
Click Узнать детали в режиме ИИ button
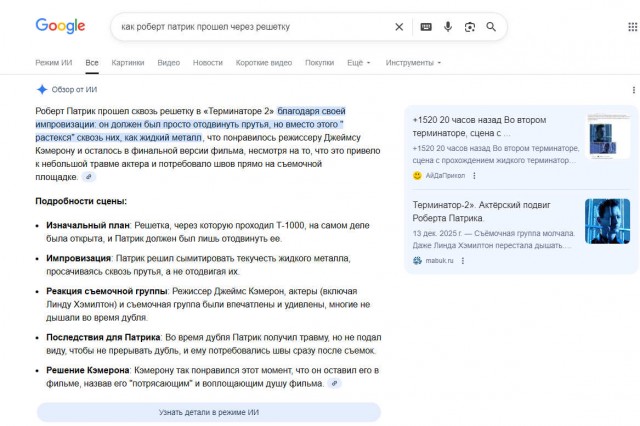click(209, 412)
